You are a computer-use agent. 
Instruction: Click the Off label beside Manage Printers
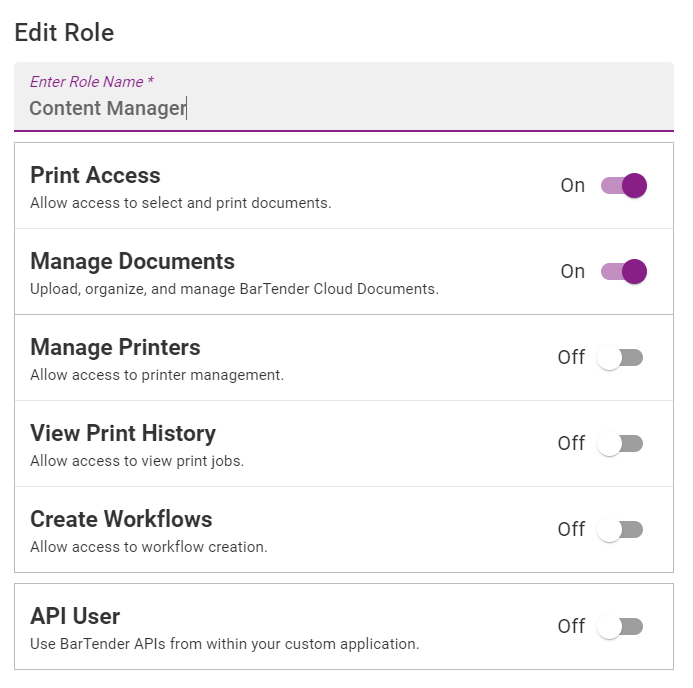571,357
